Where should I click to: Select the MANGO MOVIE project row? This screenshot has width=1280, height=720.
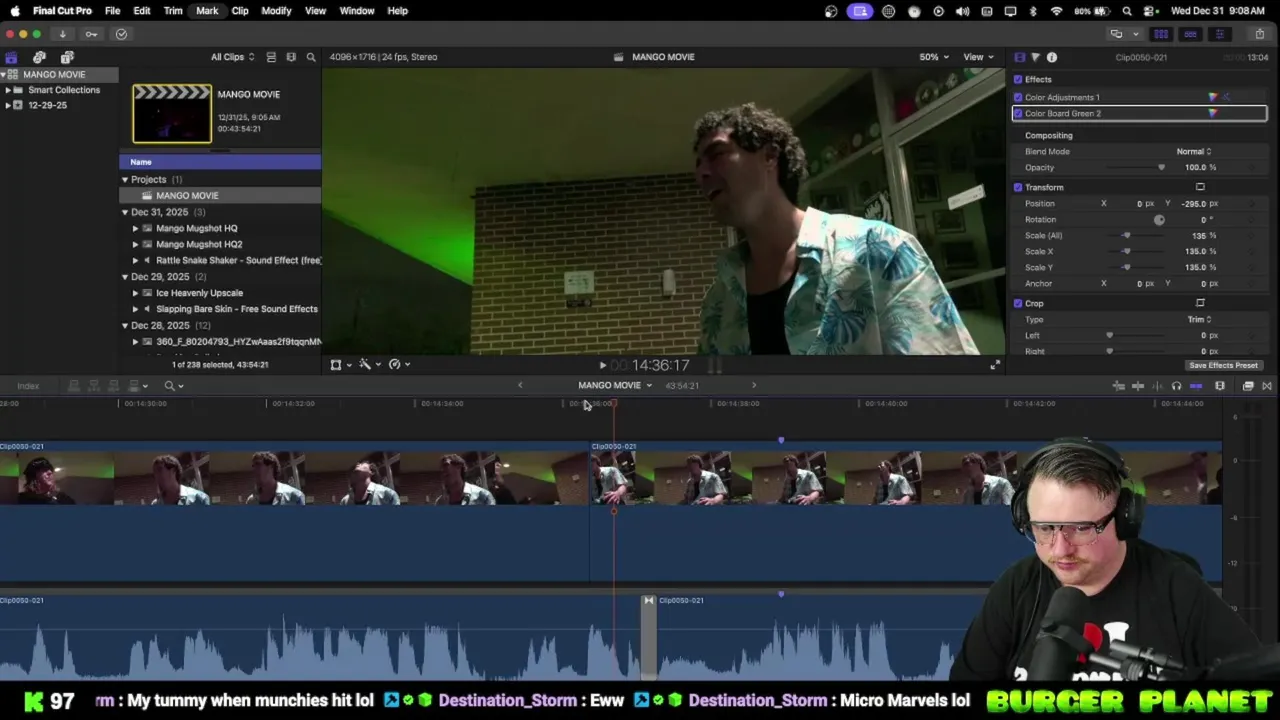tap(220, 195)
